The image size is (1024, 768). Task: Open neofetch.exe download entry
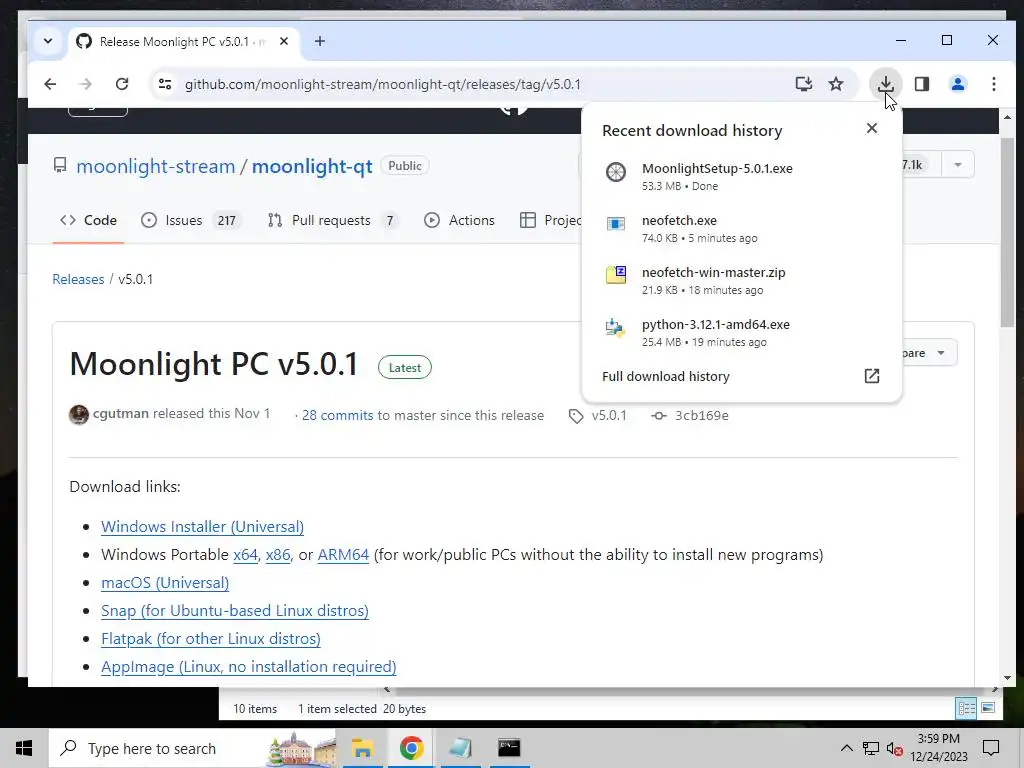[x=740, y=229]
